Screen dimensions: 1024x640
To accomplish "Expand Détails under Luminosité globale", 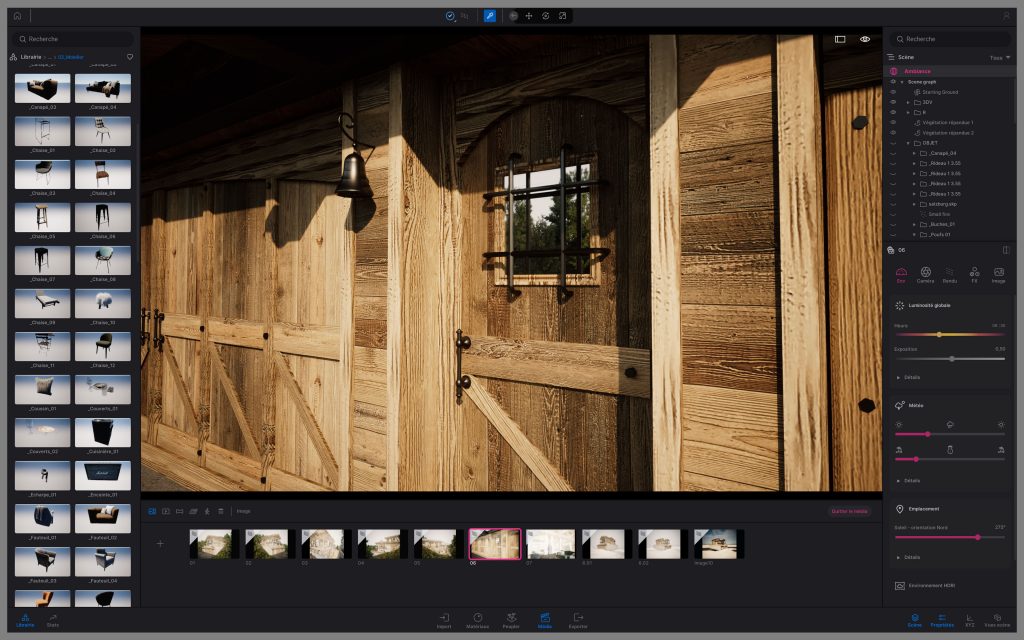I will click(908, 377).
